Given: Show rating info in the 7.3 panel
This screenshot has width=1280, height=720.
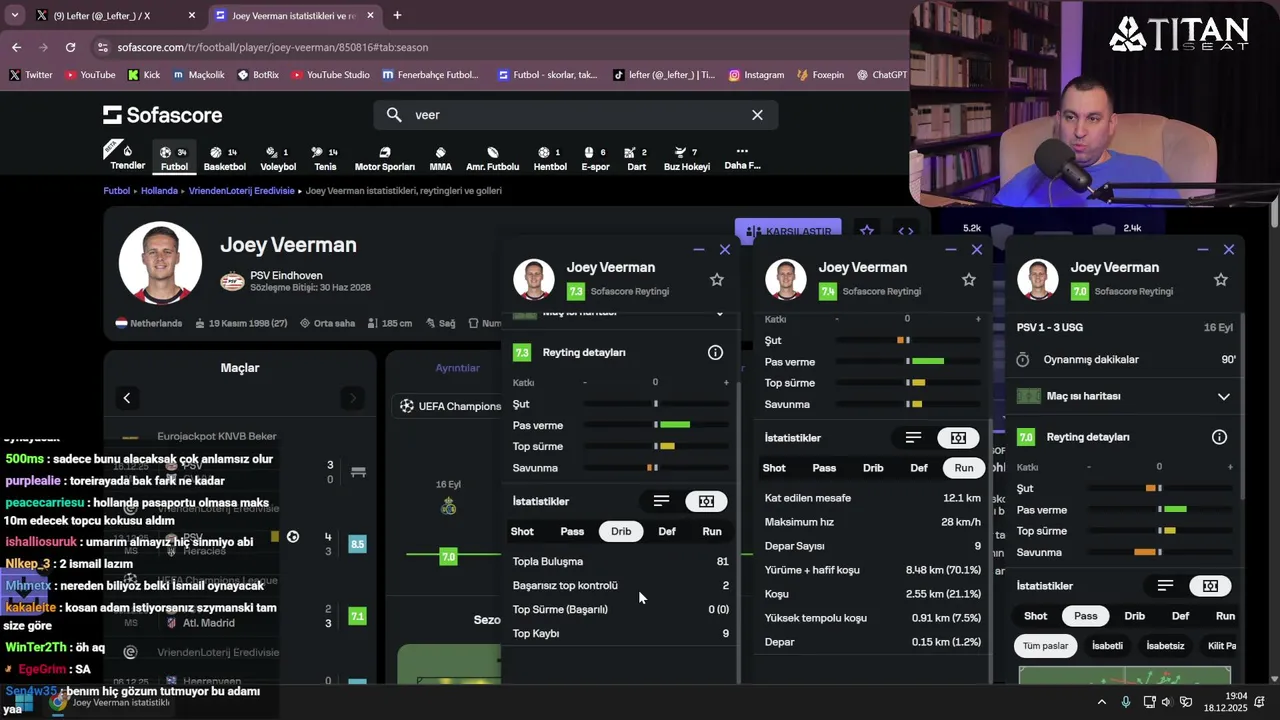Looking at the screenshot, I should pyautogui.click(x=715, y=352).
